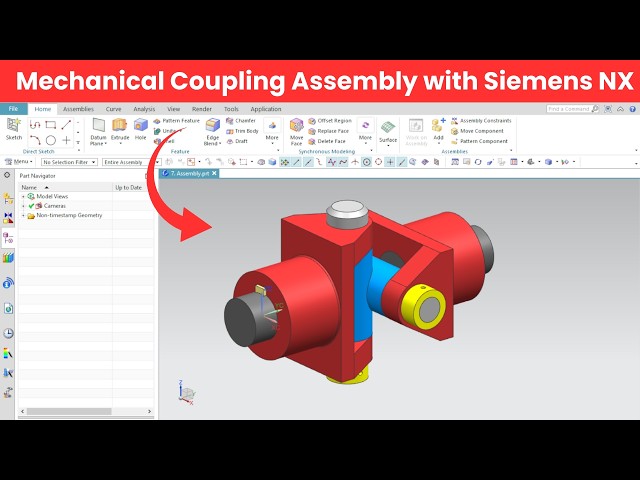This screenshot has height=480, width=640.
Task: Open the Assembly Navigator sidebar tab
Action: click(x=8, y=198)
